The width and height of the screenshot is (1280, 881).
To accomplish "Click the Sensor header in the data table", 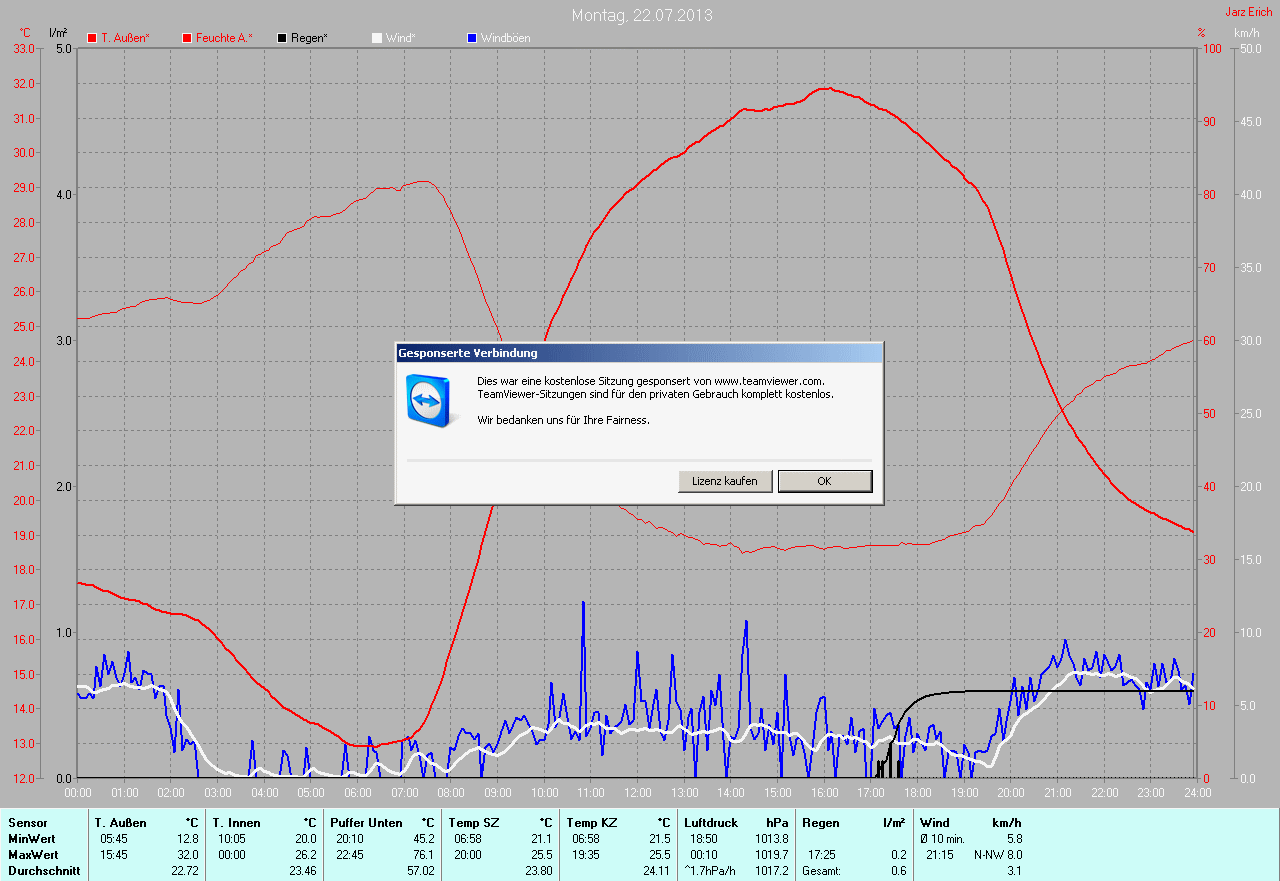I will (27, 823).
